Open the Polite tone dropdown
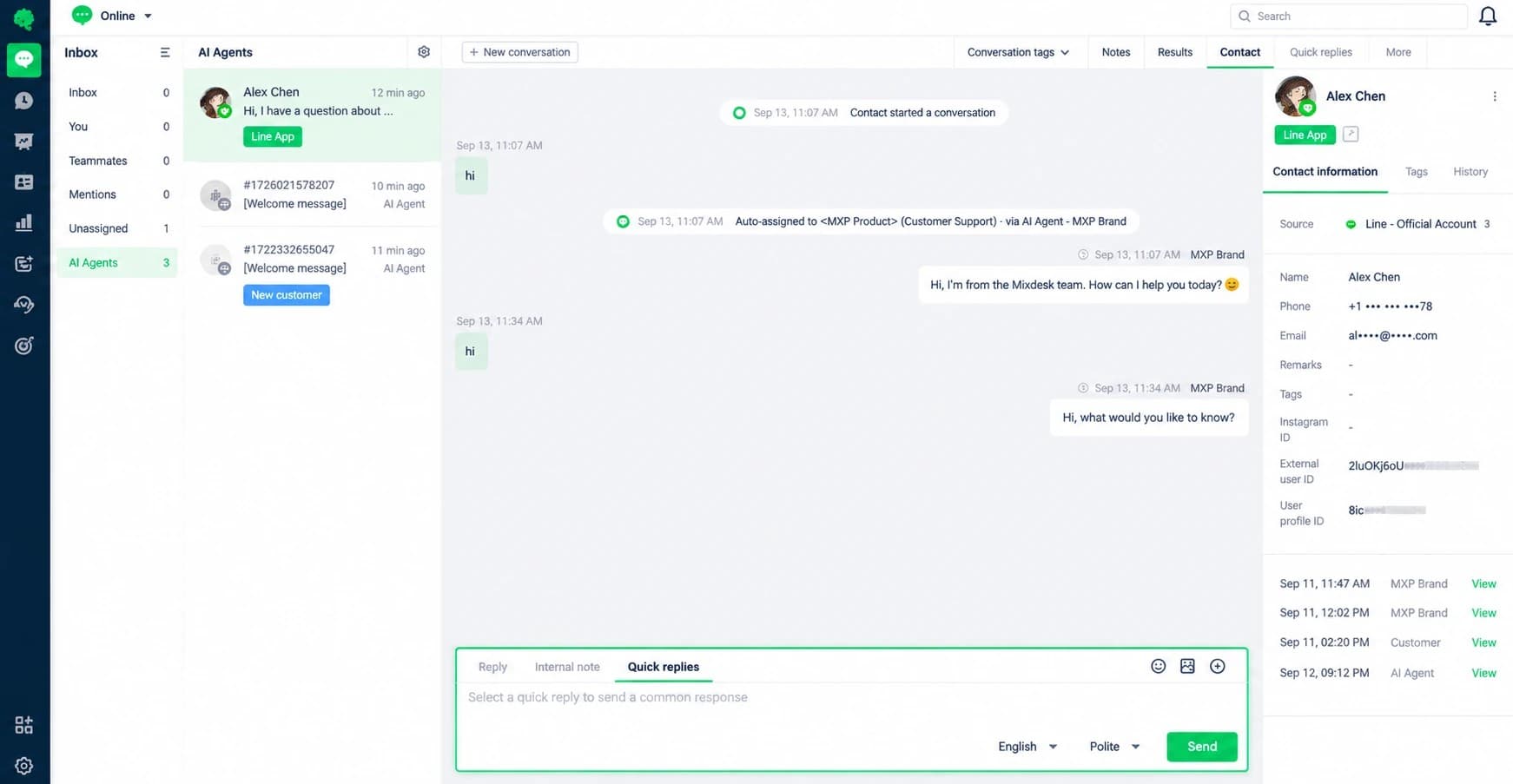The width and height of the screenshot is (1513, 784). coord(1114,747)
